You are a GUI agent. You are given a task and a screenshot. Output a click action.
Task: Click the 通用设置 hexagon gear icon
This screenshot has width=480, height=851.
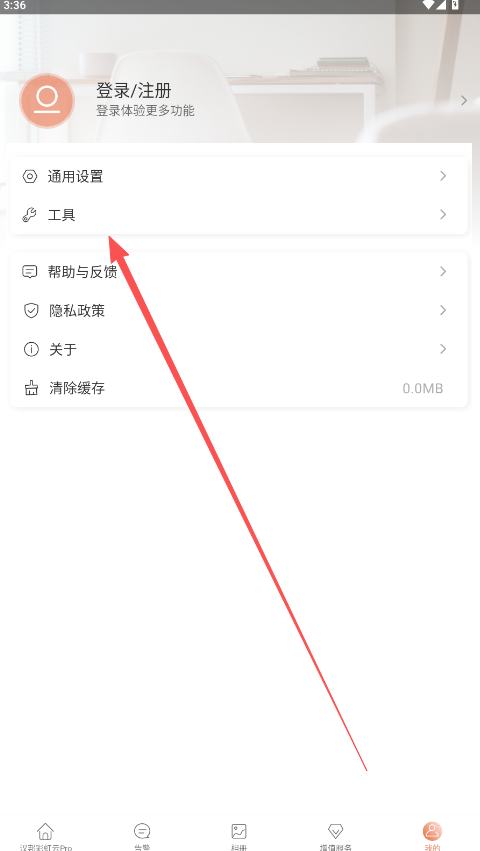click(x=30, y=176)
